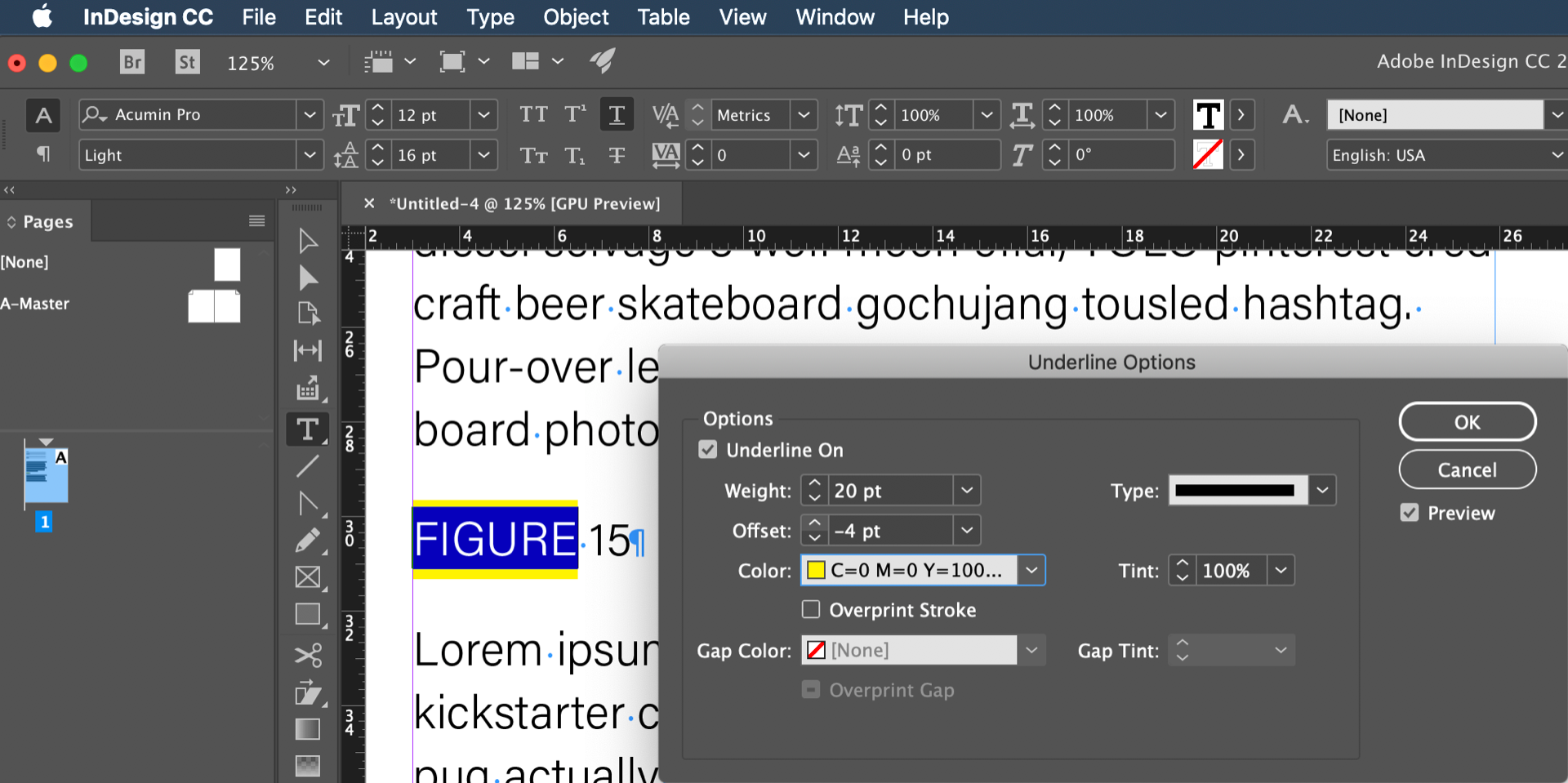
Task: Open the Type menu
Action: pyautogui.click(x=491, y=17)
